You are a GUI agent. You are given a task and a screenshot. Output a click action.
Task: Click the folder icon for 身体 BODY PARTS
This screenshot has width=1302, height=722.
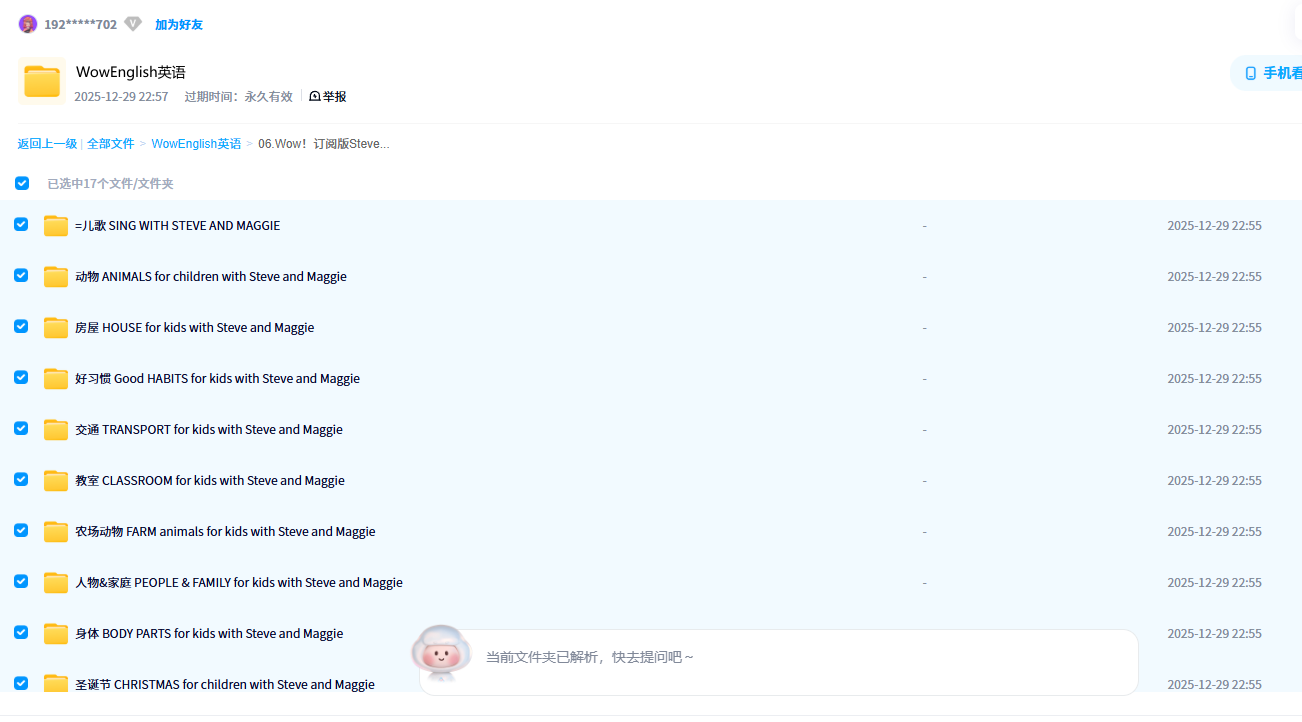click(x=56, y=634)
